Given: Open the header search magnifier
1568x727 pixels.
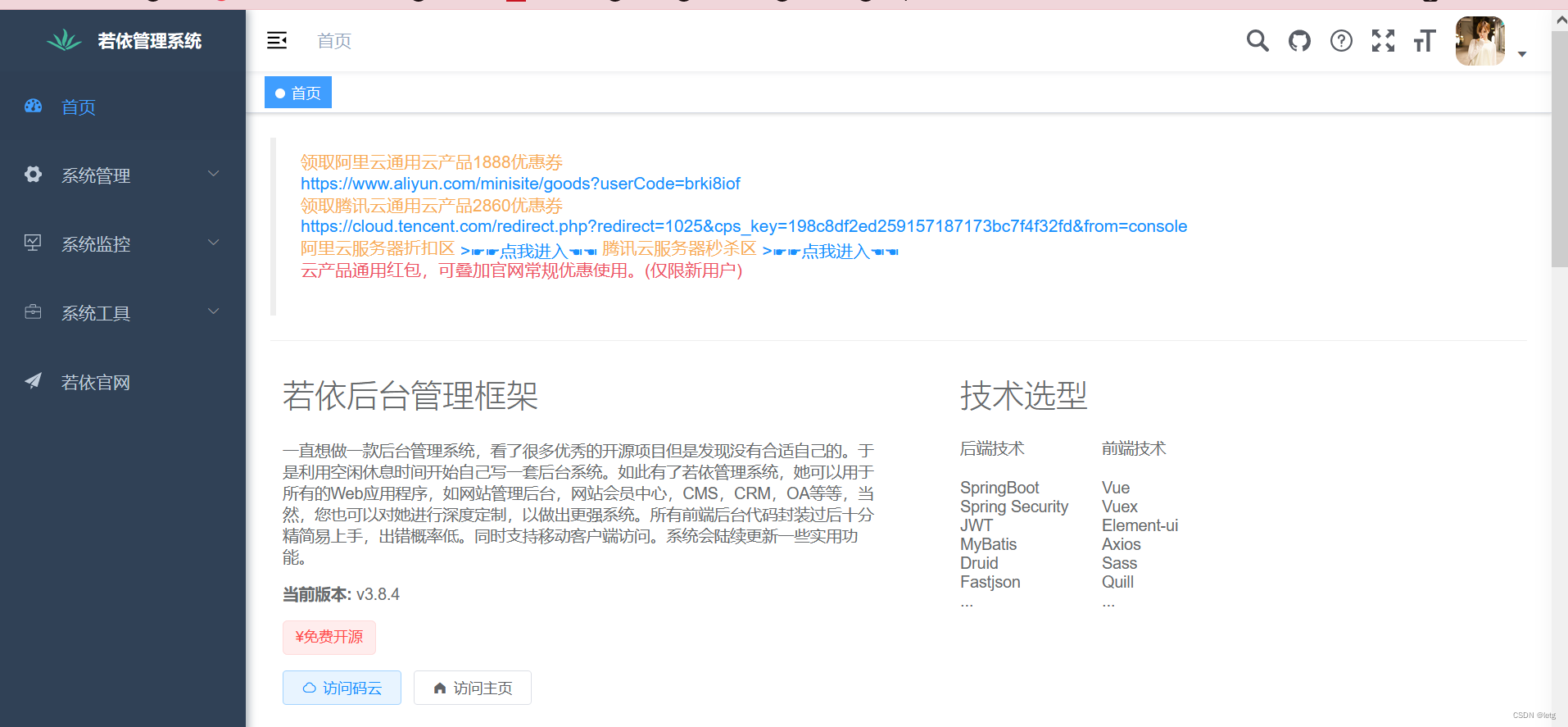Looking at the screenshot, I should click(1258, 40).
